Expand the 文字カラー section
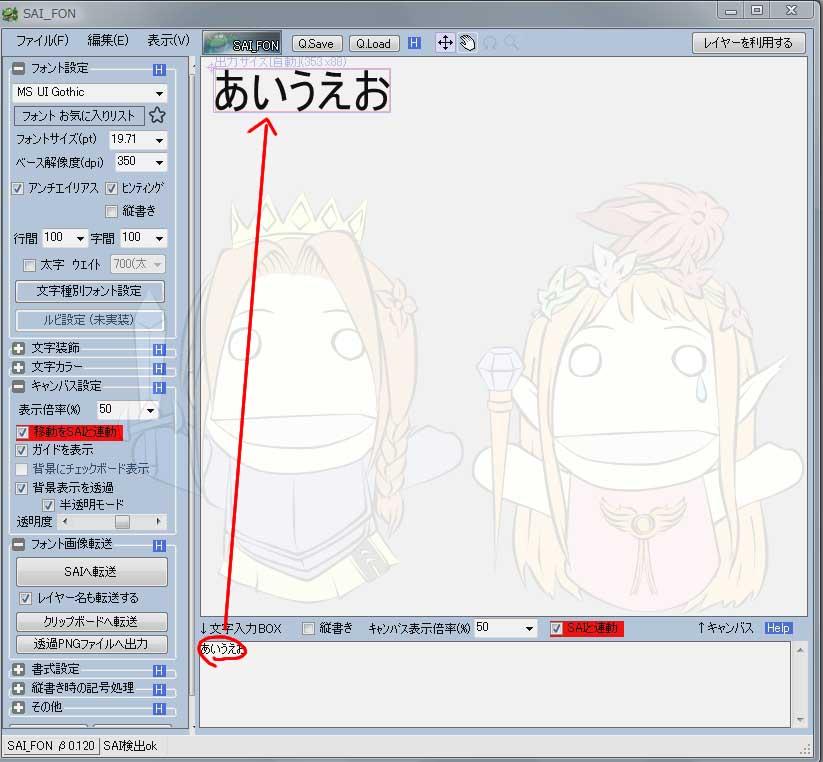This screenshot has width=823, height=762. tap(18, 367)
